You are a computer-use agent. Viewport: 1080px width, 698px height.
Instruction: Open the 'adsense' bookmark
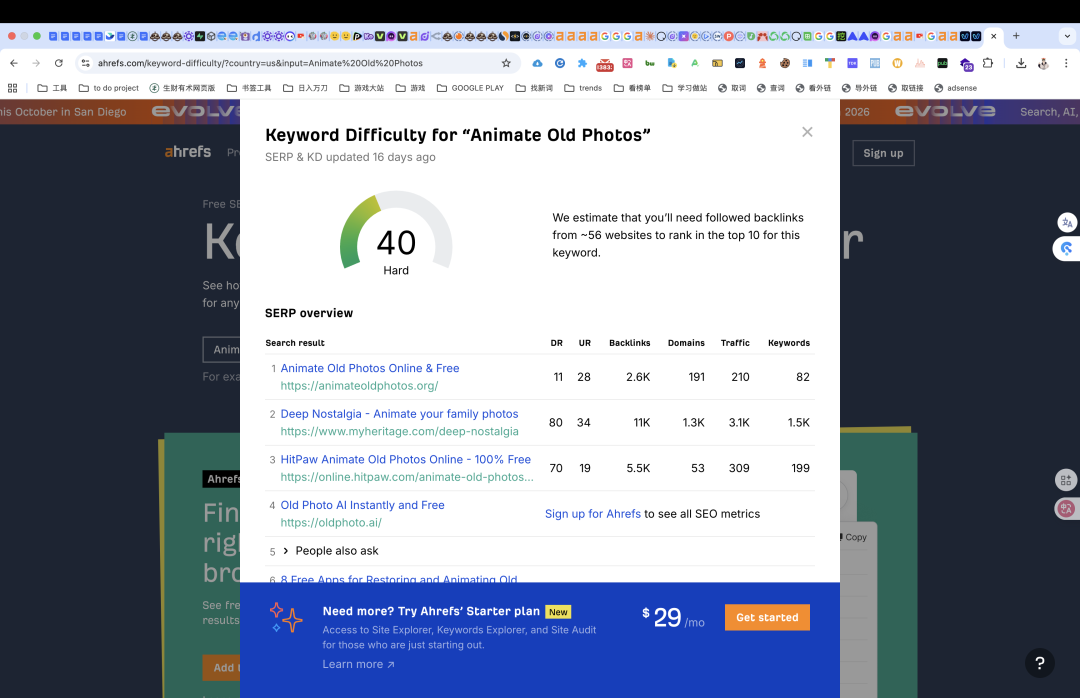click(955, 88)
